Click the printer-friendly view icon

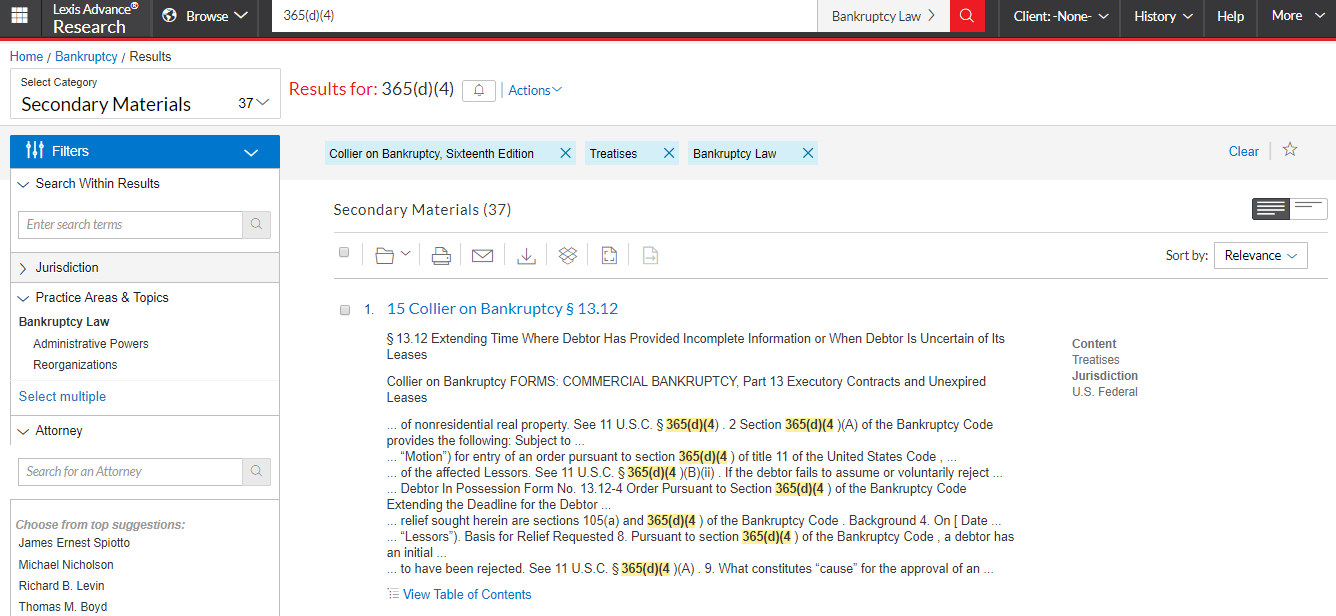tap(609, 256)
